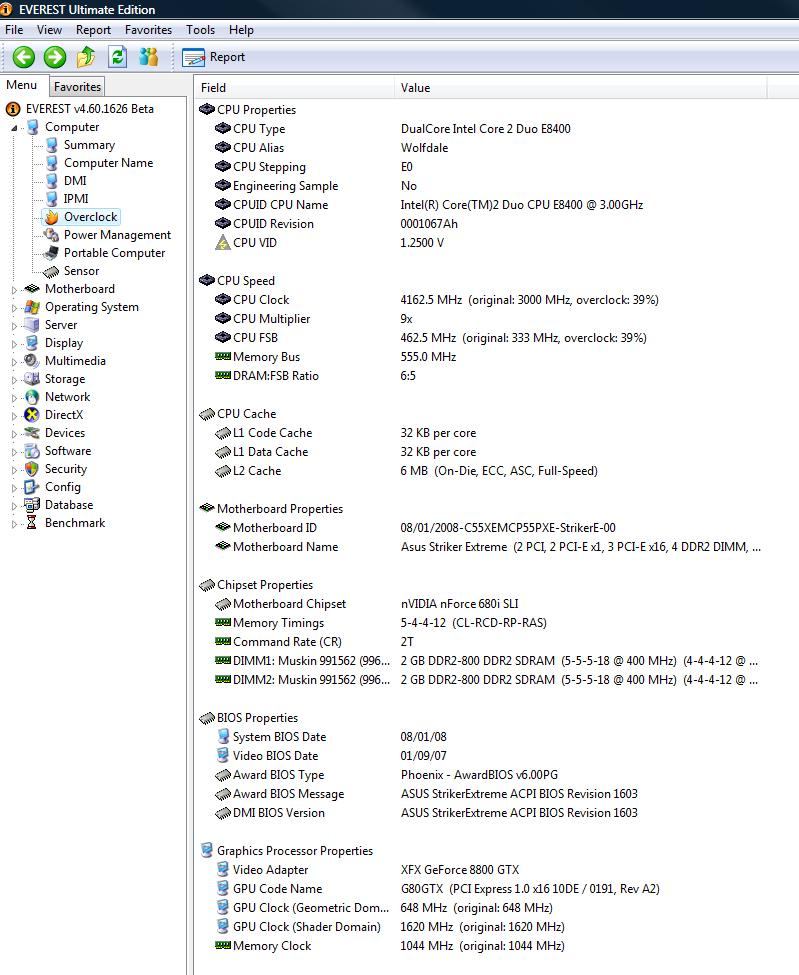Click the Motherboard Properties group icon

[x=207, y=508]
